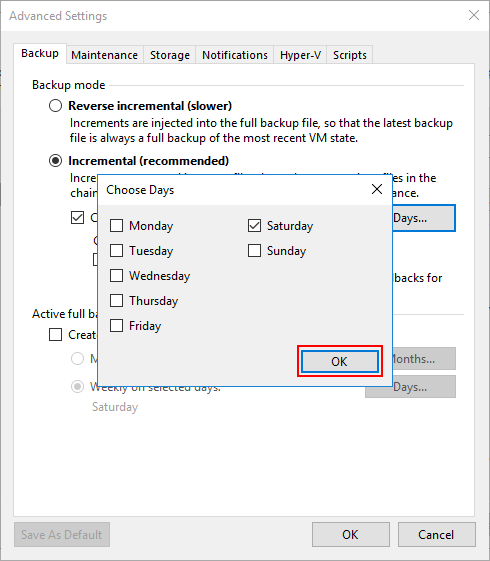Go to the Notifications tab
The height and width of the screenshot is (561, 490).
point(235,55)
